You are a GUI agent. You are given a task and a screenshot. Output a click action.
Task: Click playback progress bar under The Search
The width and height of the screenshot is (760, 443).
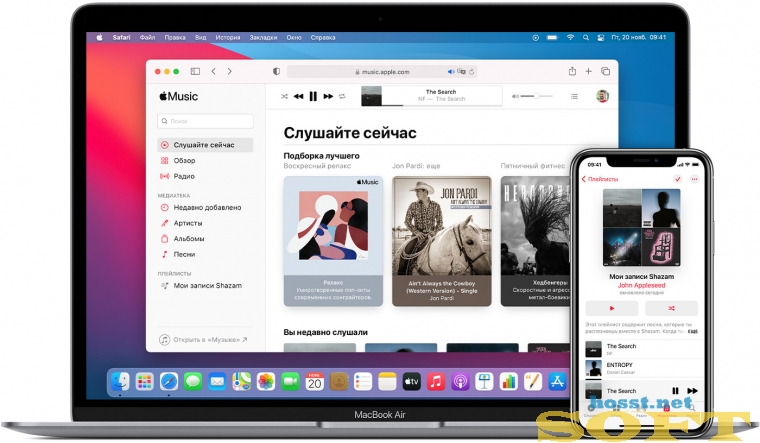point(442,105)
